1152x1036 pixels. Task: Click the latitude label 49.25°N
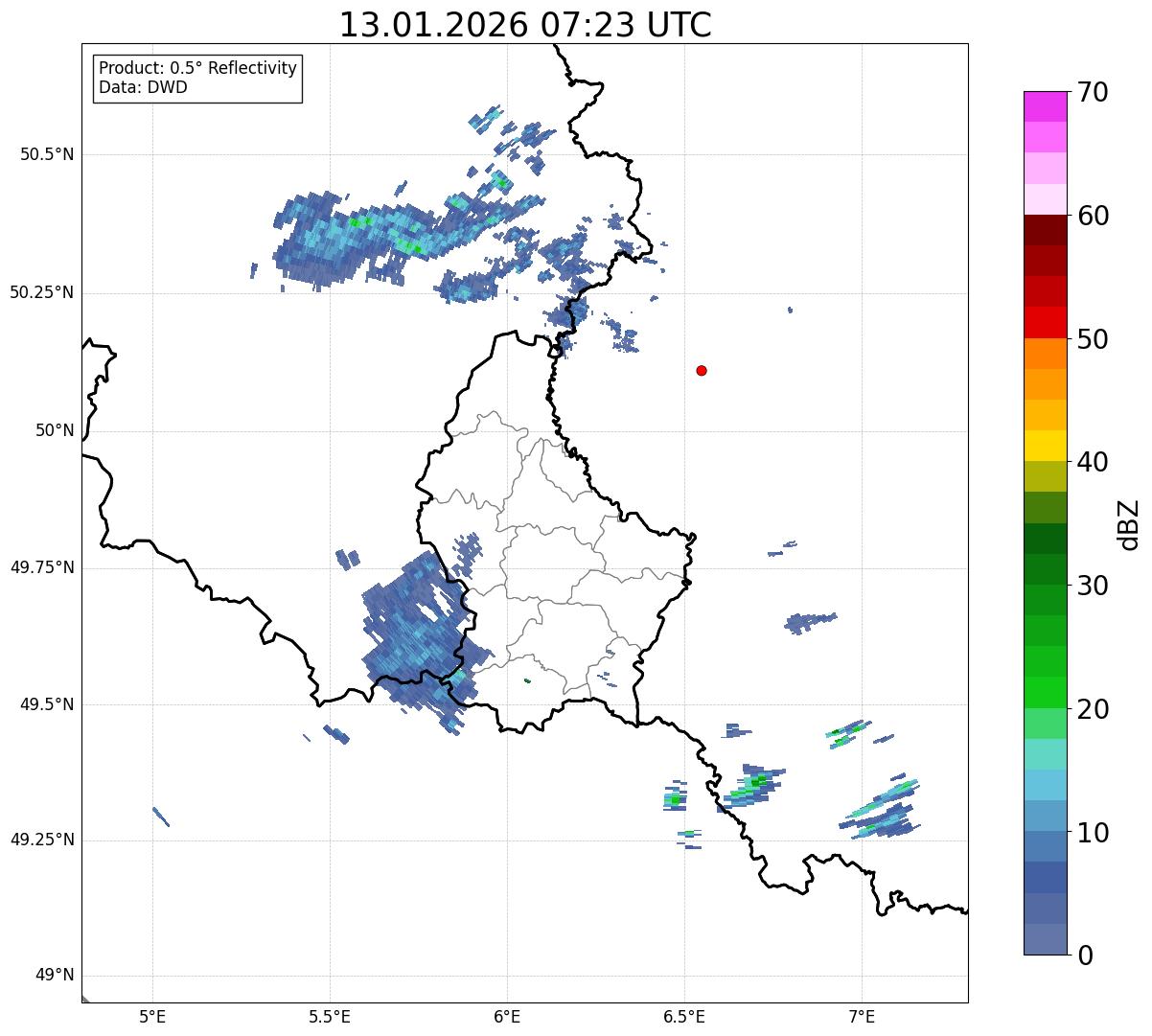coord(41,840)
